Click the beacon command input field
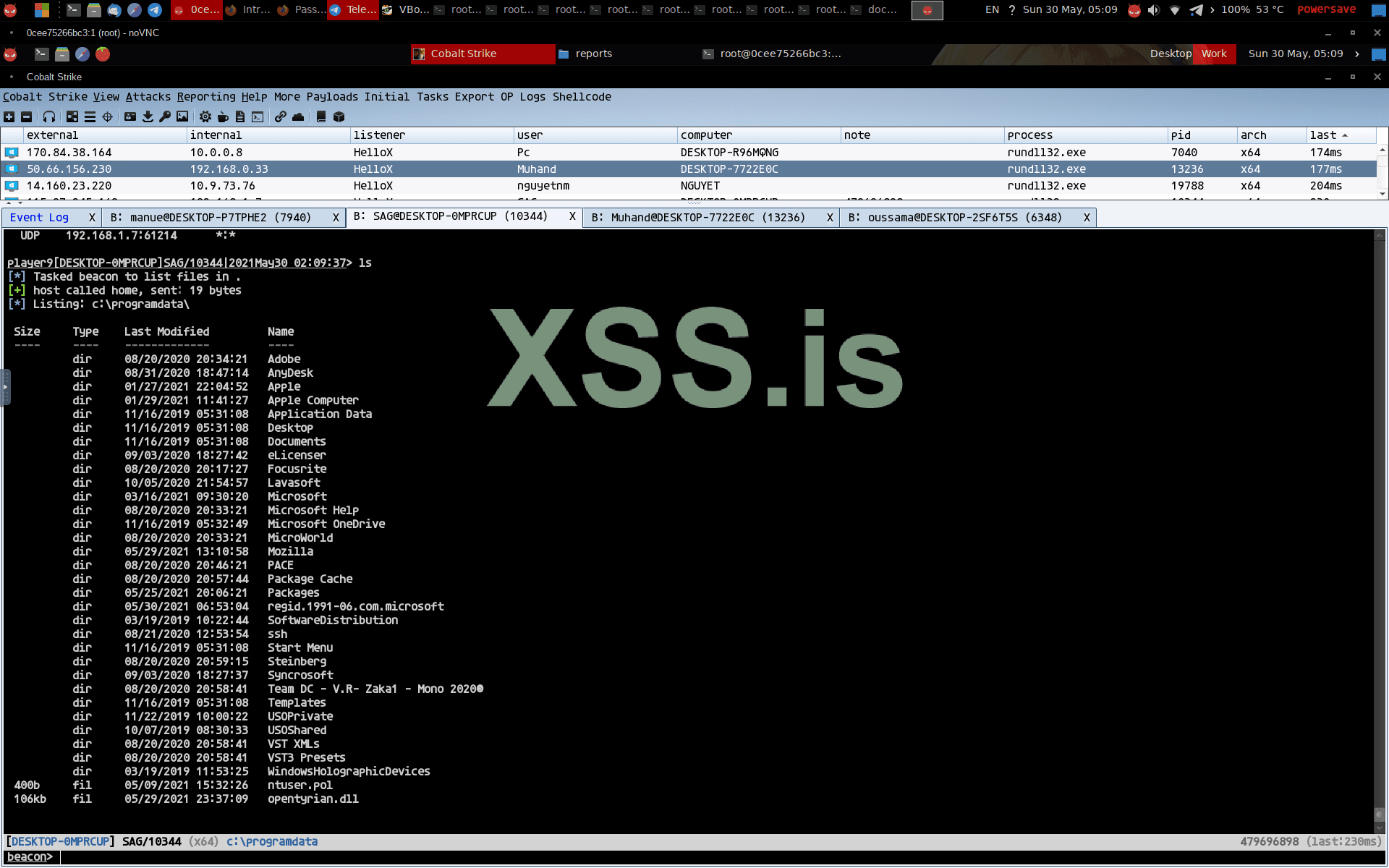Image resolution: width=1389 pixels, height=868 pixels. pyautogui.click(x=651, y=857)
